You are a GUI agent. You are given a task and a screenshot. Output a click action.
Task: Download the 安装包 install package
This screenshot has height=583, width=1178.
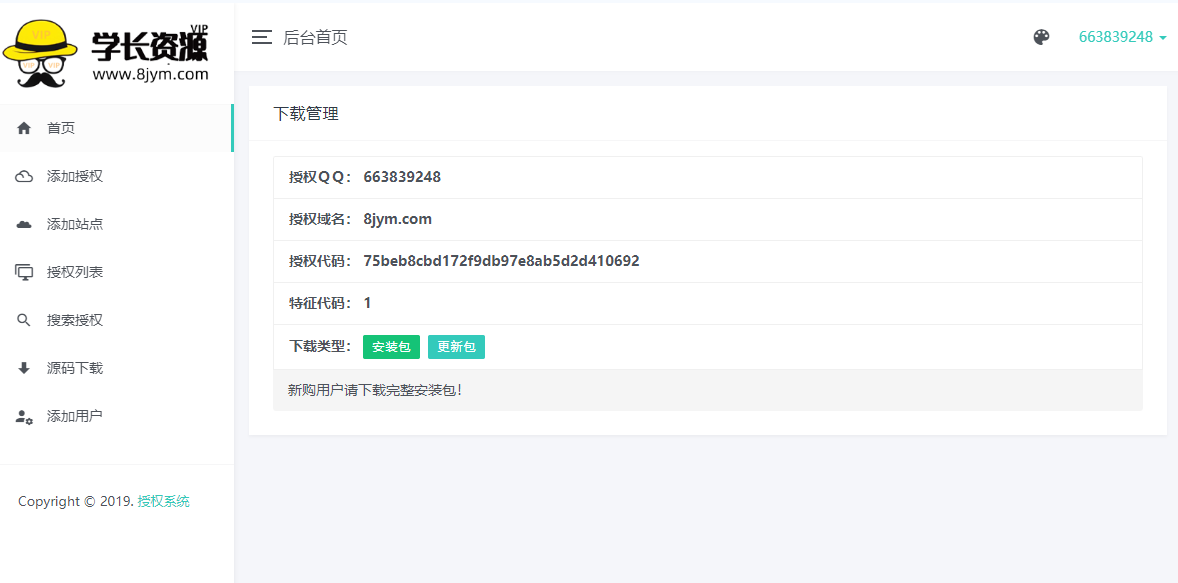(391, 347)
